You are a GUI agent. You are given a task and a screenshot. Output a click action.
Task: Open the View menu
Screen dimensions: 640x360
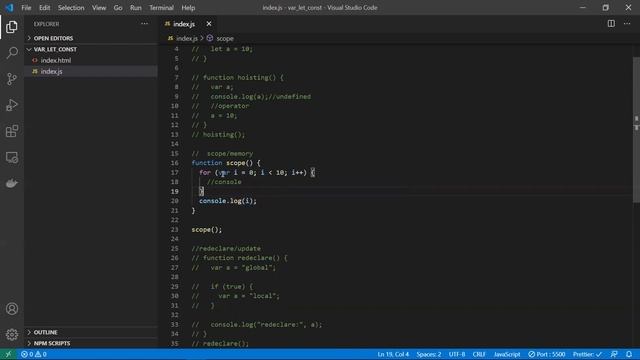tap(99, 7)
